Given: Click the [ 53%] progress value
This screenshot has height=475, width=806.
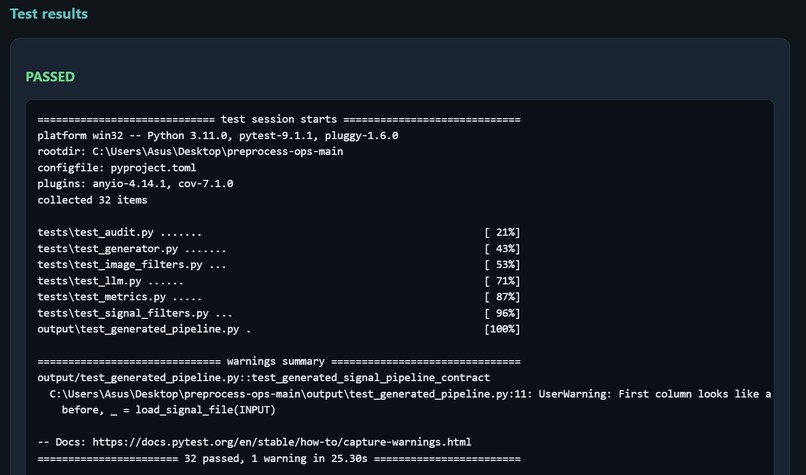Looking at the screenshot, I should pyautogui.click(x=502, y=265).
